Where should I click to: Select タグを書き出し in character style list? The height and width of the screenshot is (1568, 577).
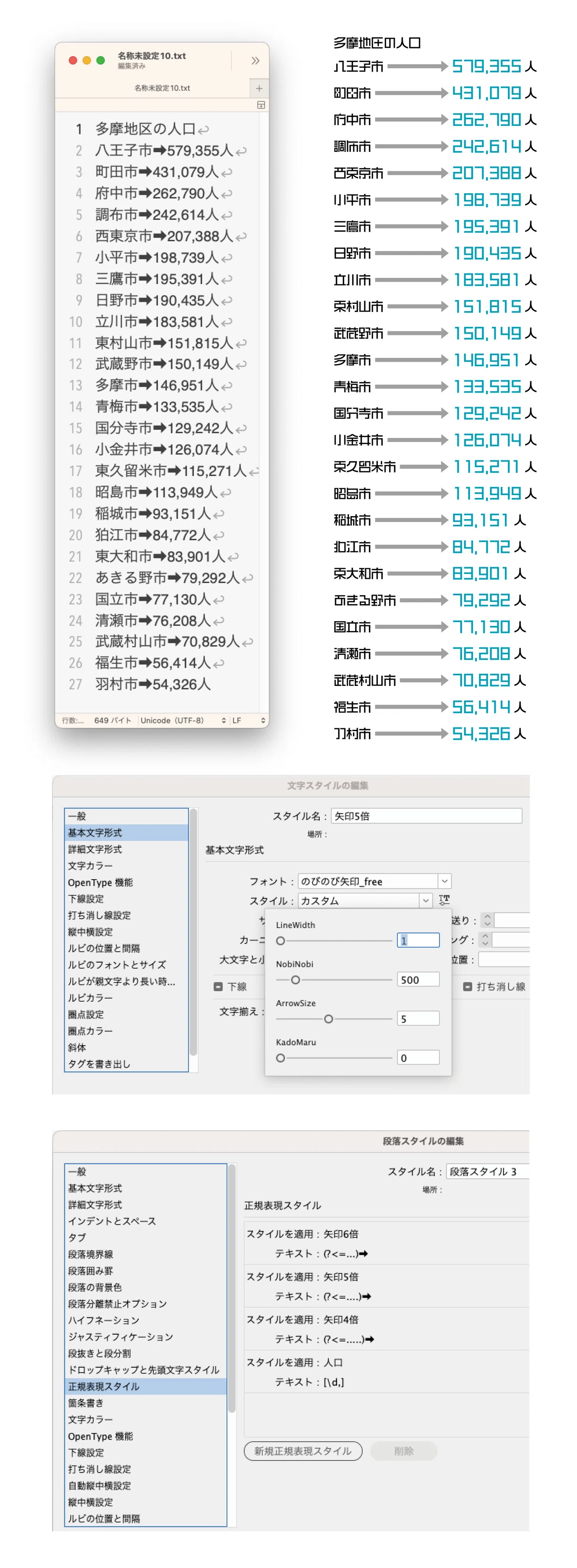pyautogui.click(x=126, y=1063)
